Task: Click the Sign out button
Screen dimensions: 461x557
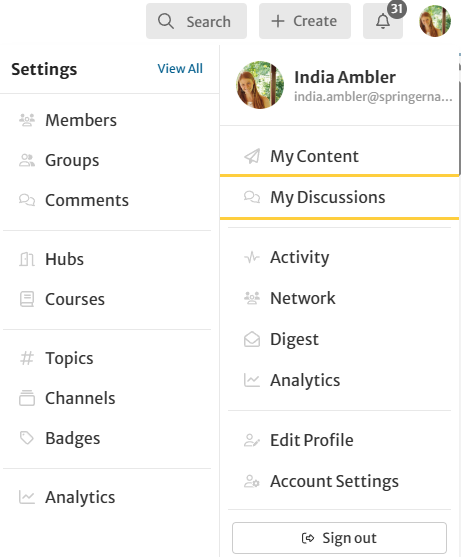Action: [x=339, y=538]
